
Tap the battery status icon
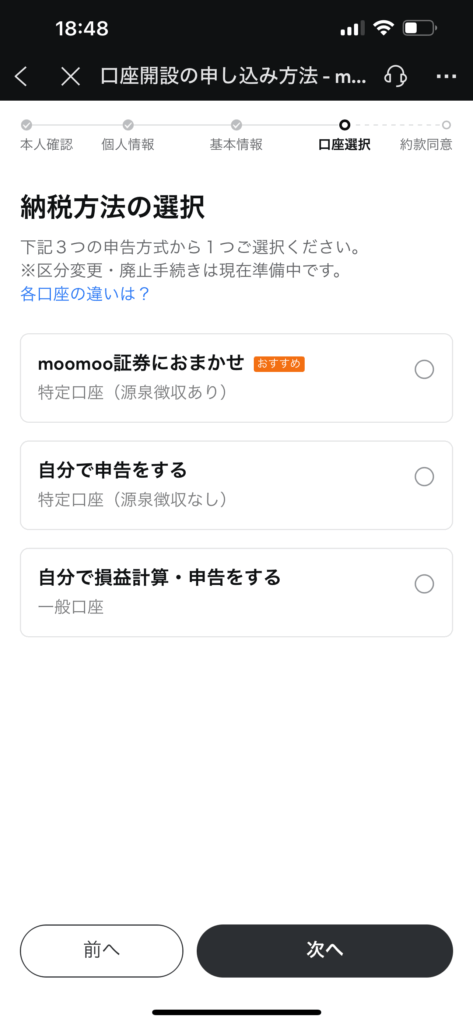coord(420,28)
